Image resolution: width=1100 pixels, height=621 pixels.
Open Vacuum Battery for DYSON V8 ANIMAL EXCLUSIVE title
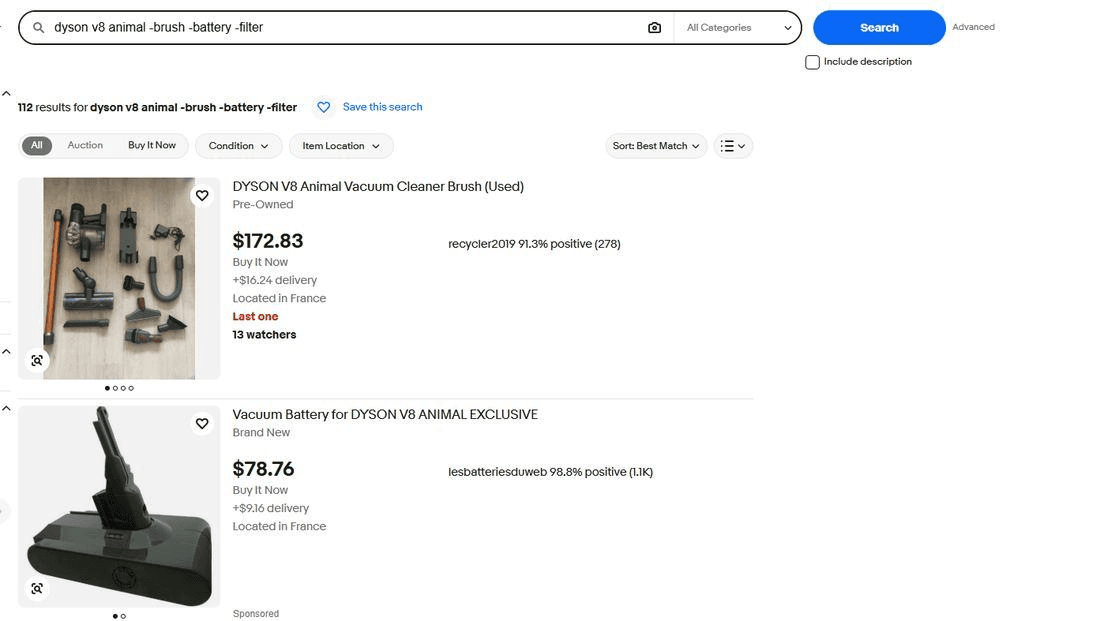[x=385, y=415]
